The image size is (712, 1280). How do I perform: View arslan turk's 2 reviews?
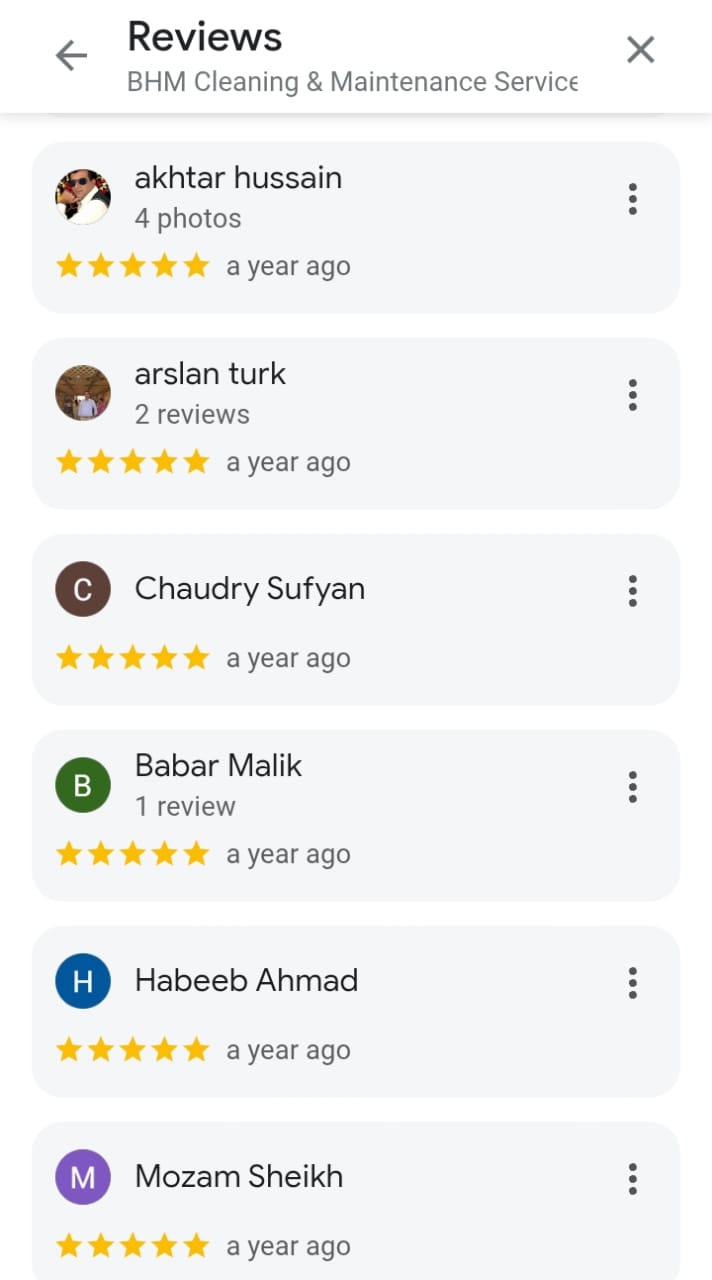pos(191,413)
